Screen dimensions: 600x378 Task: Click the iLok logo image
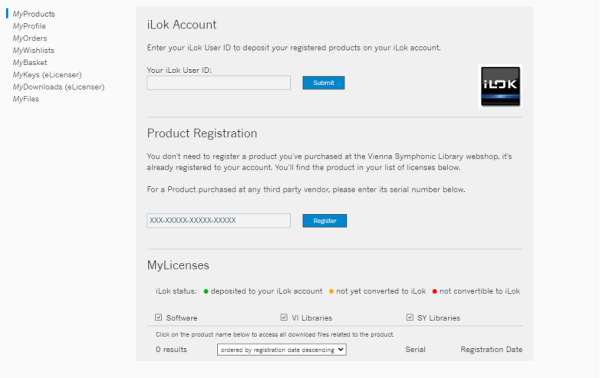500,86
